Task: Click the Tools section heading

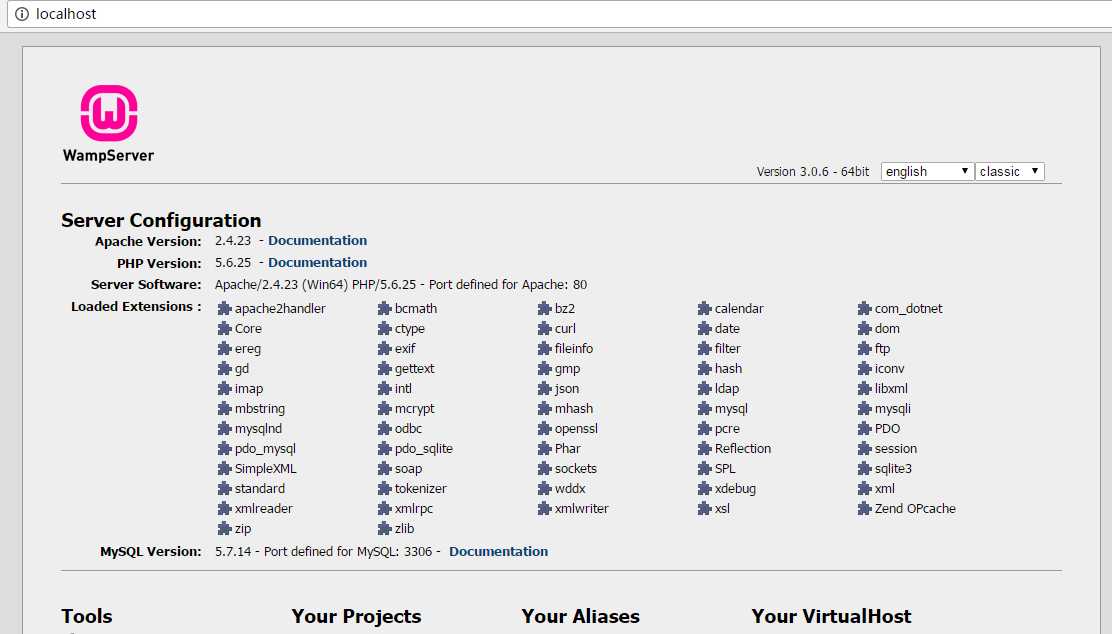Action: tap(87, 616)
